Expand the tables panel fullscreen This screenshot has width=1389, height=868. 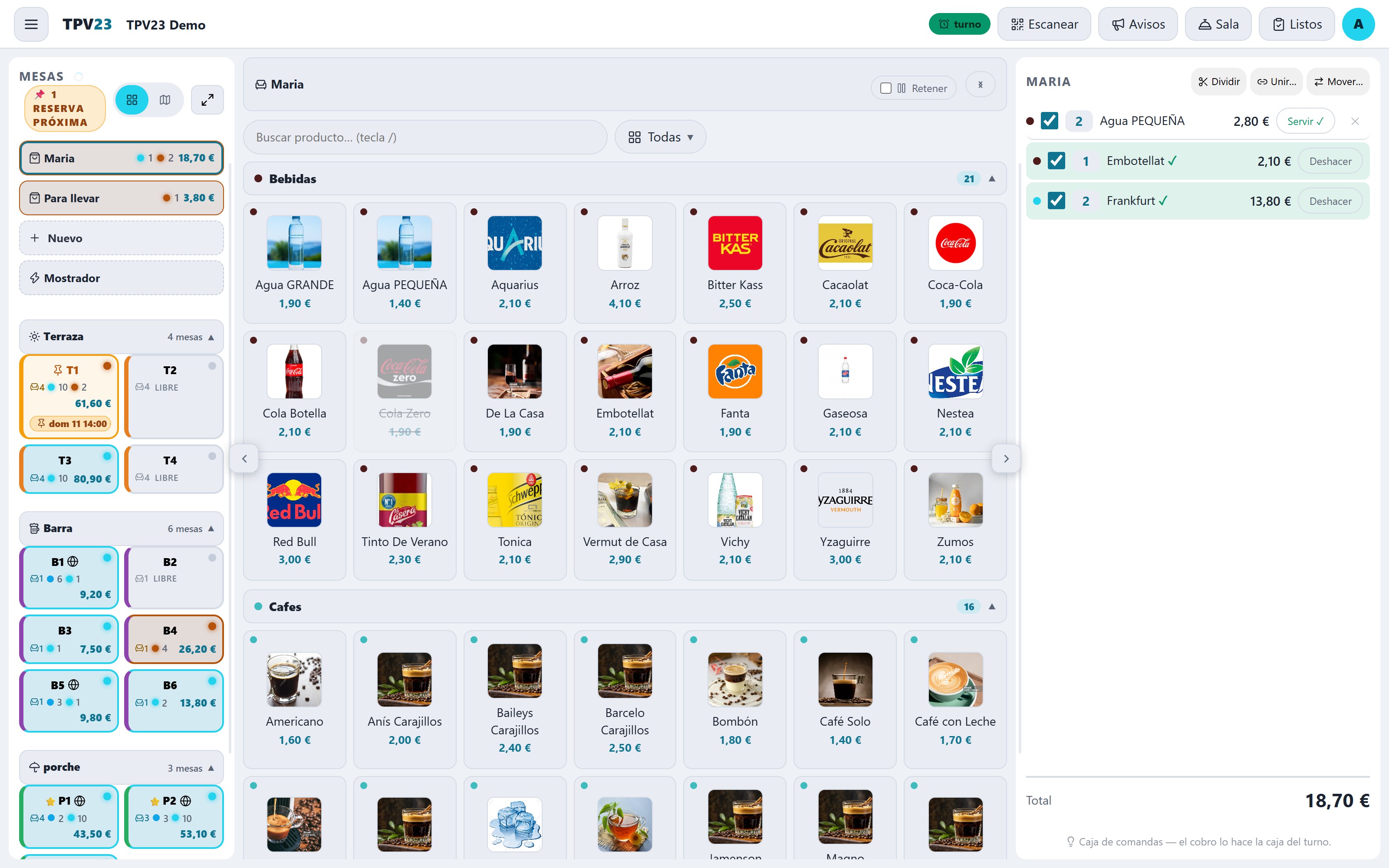pos(207,100)
